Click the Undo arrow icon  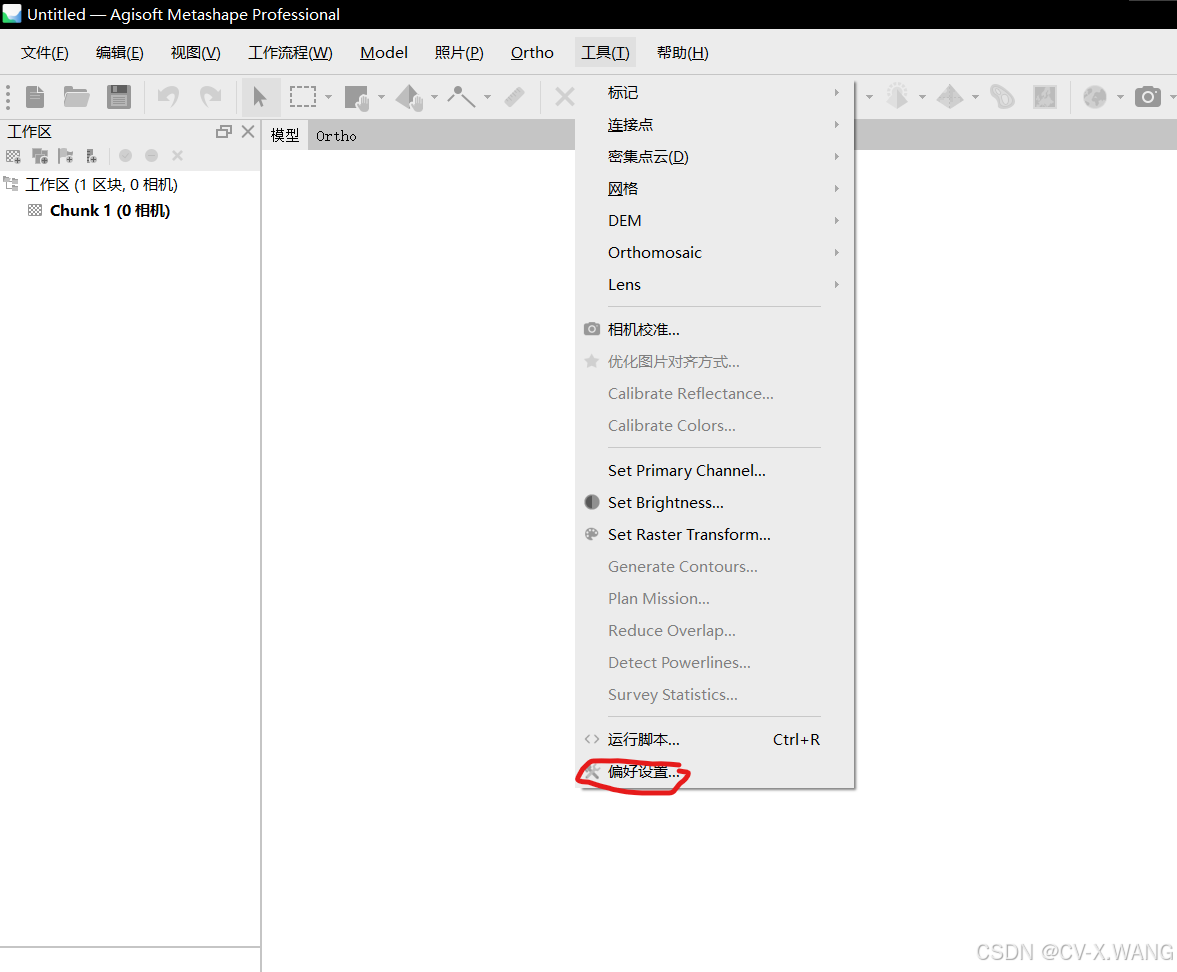[168, 97]
